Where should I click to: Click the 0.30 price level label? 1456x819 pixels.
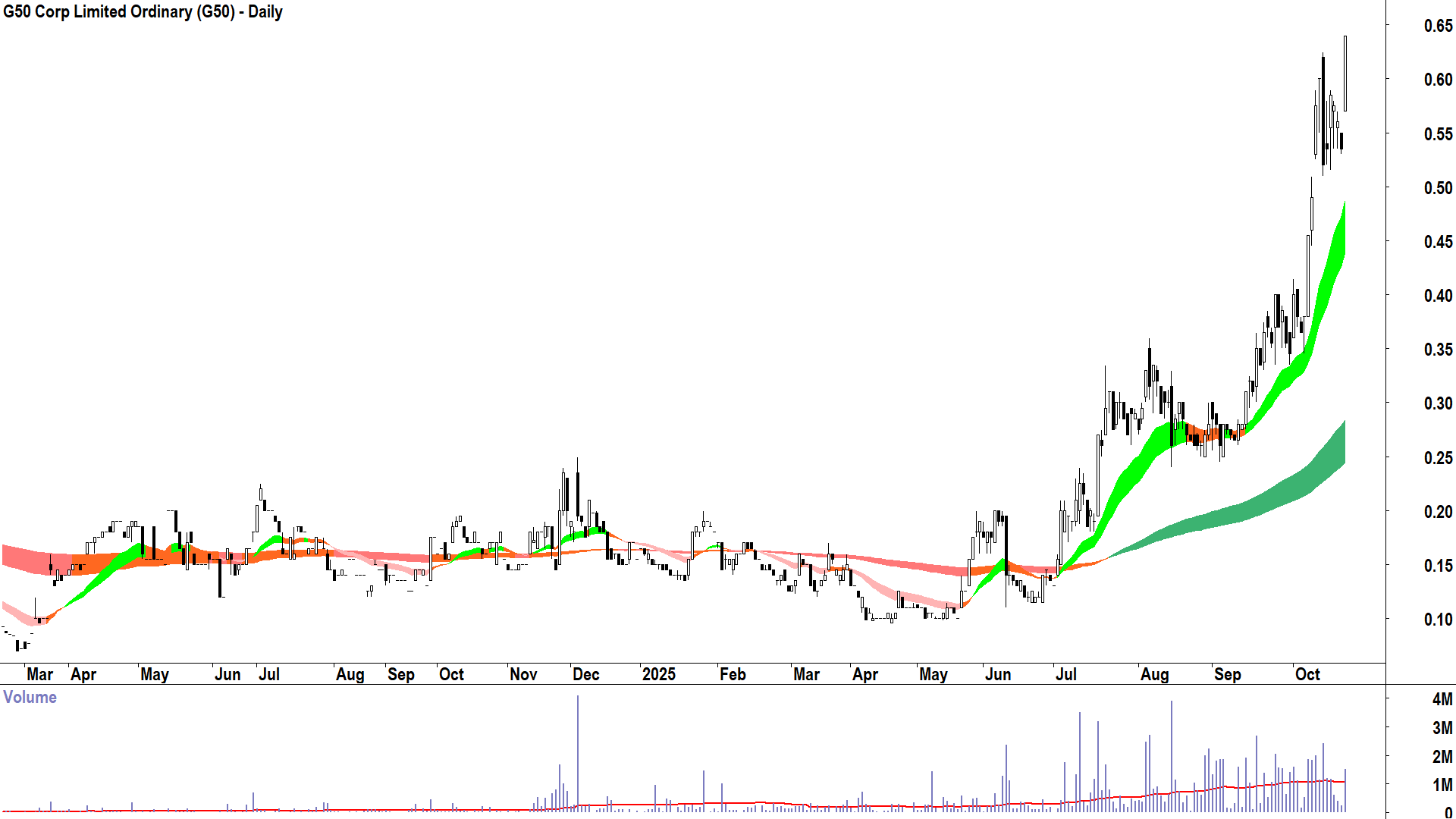point(1438,403)
